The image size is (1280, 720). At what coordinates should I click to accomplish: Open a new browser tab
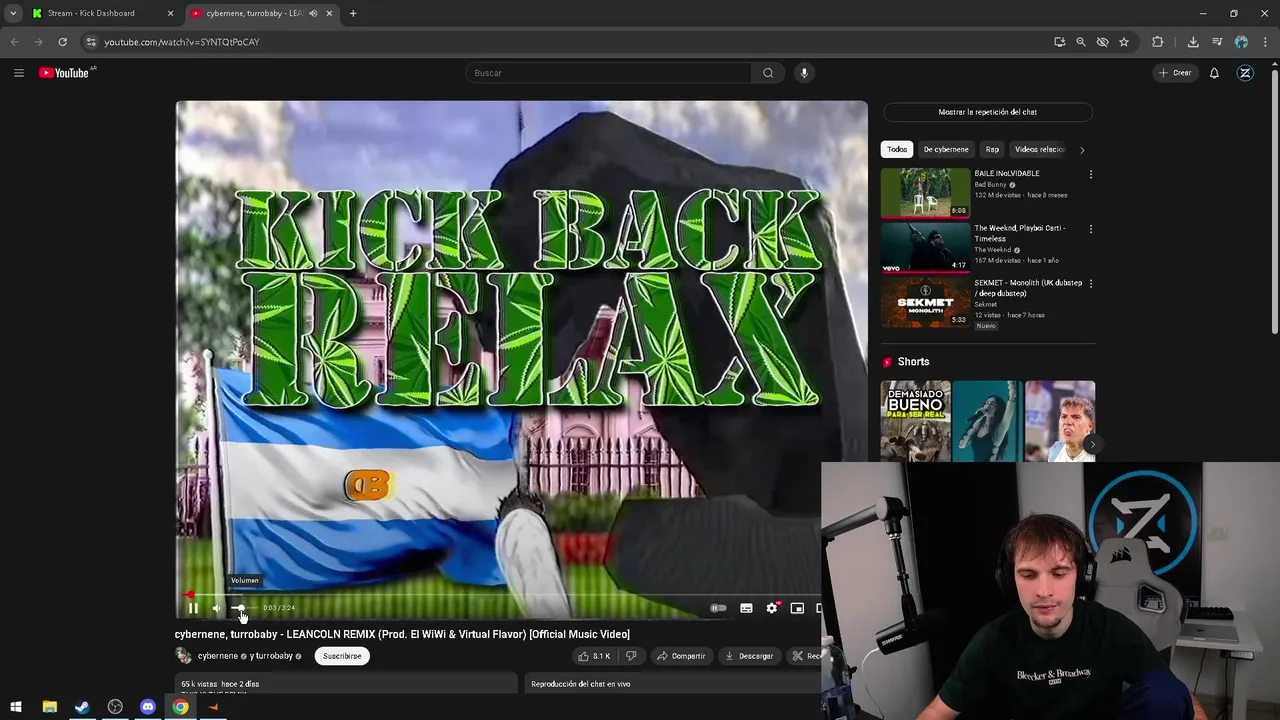pyautogui.click(x=353, y=14)
